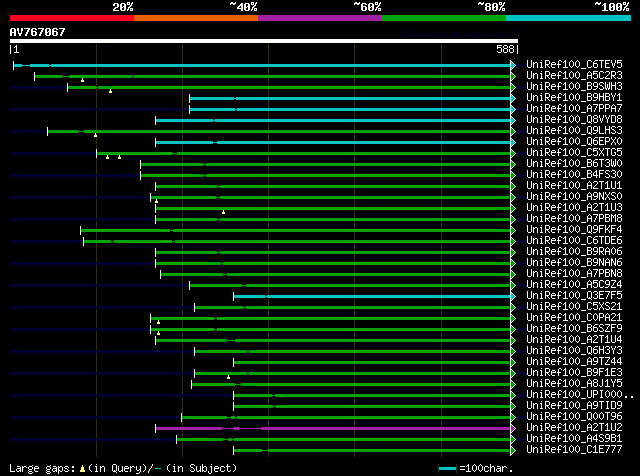Click the cyan alignment bar for C6TEV5
This screenshot has height=476, width=640.
click(262, 65)
